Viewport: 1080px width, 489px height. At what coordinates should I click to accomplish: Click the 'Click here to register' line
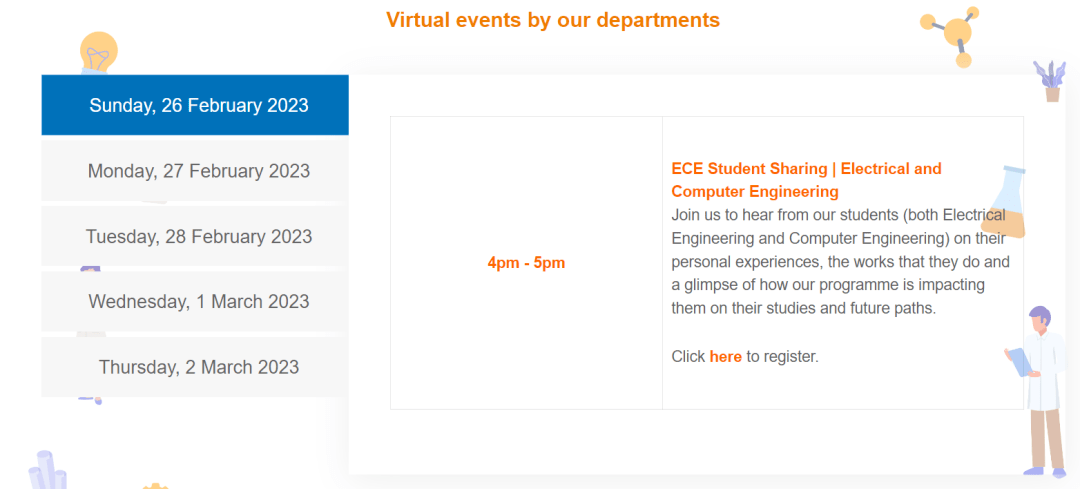point(745,357)
